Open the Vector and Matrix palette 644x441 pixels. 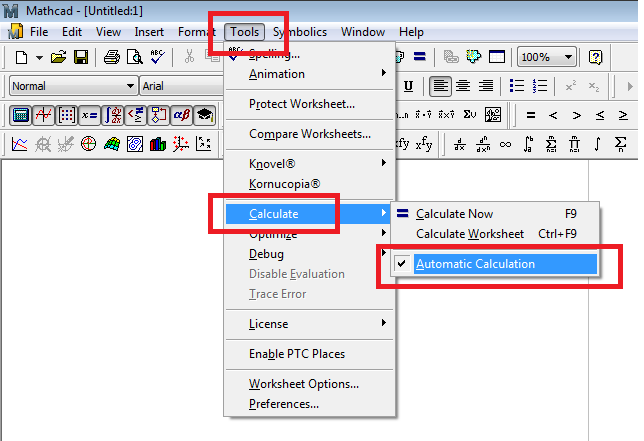click(x=67, y=115)
